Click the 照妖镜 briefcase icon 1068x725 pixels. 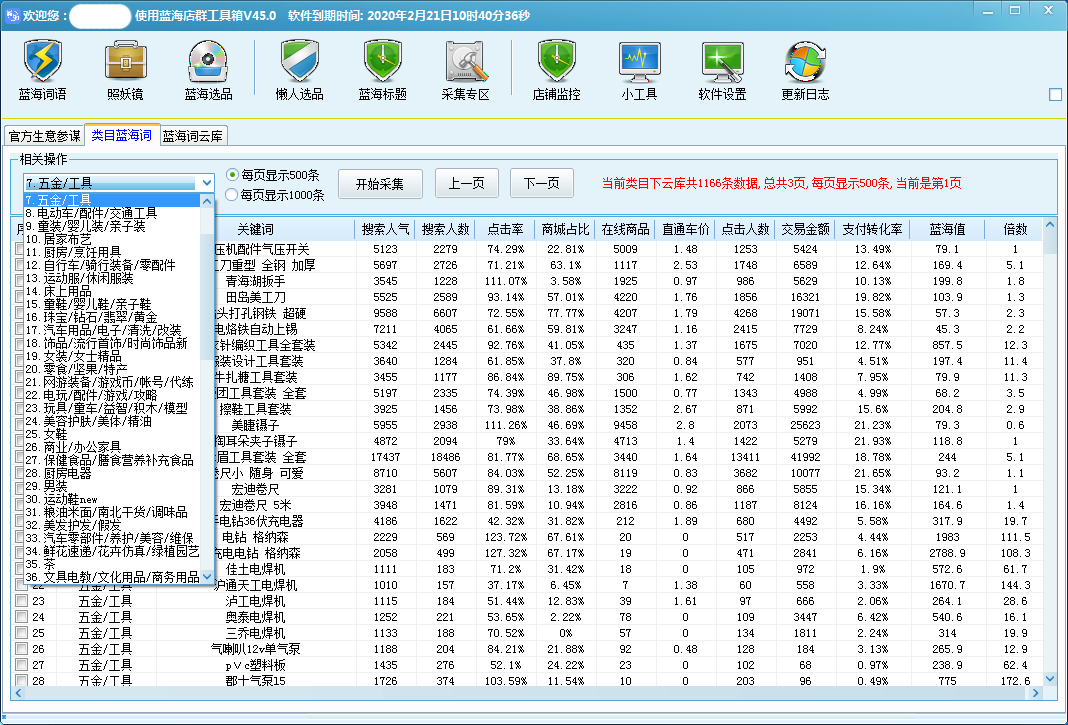(125, 70)
